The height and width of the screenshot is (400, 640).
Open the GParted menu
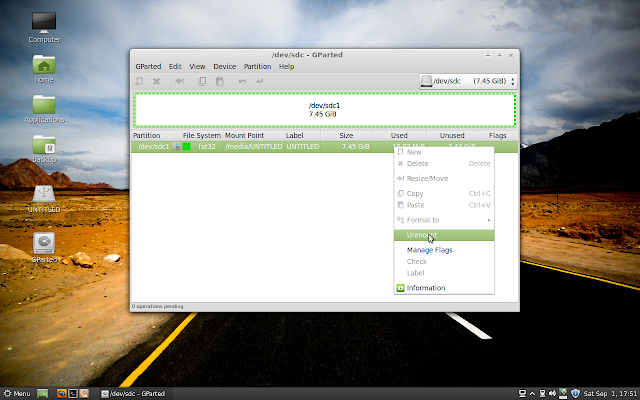pyautogui.click(x=148, y=67)
